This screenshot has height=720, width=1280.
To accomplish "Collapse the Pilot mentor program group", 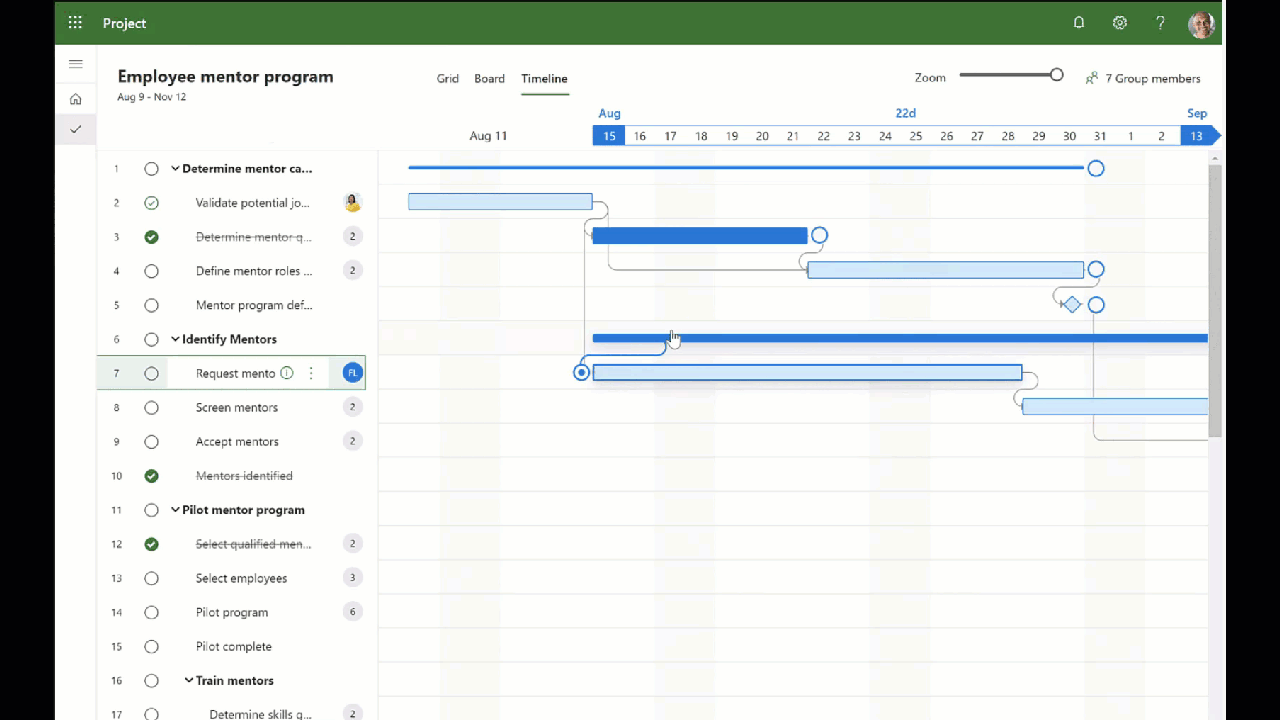I will pyautogui.click(x=175, y=510).
